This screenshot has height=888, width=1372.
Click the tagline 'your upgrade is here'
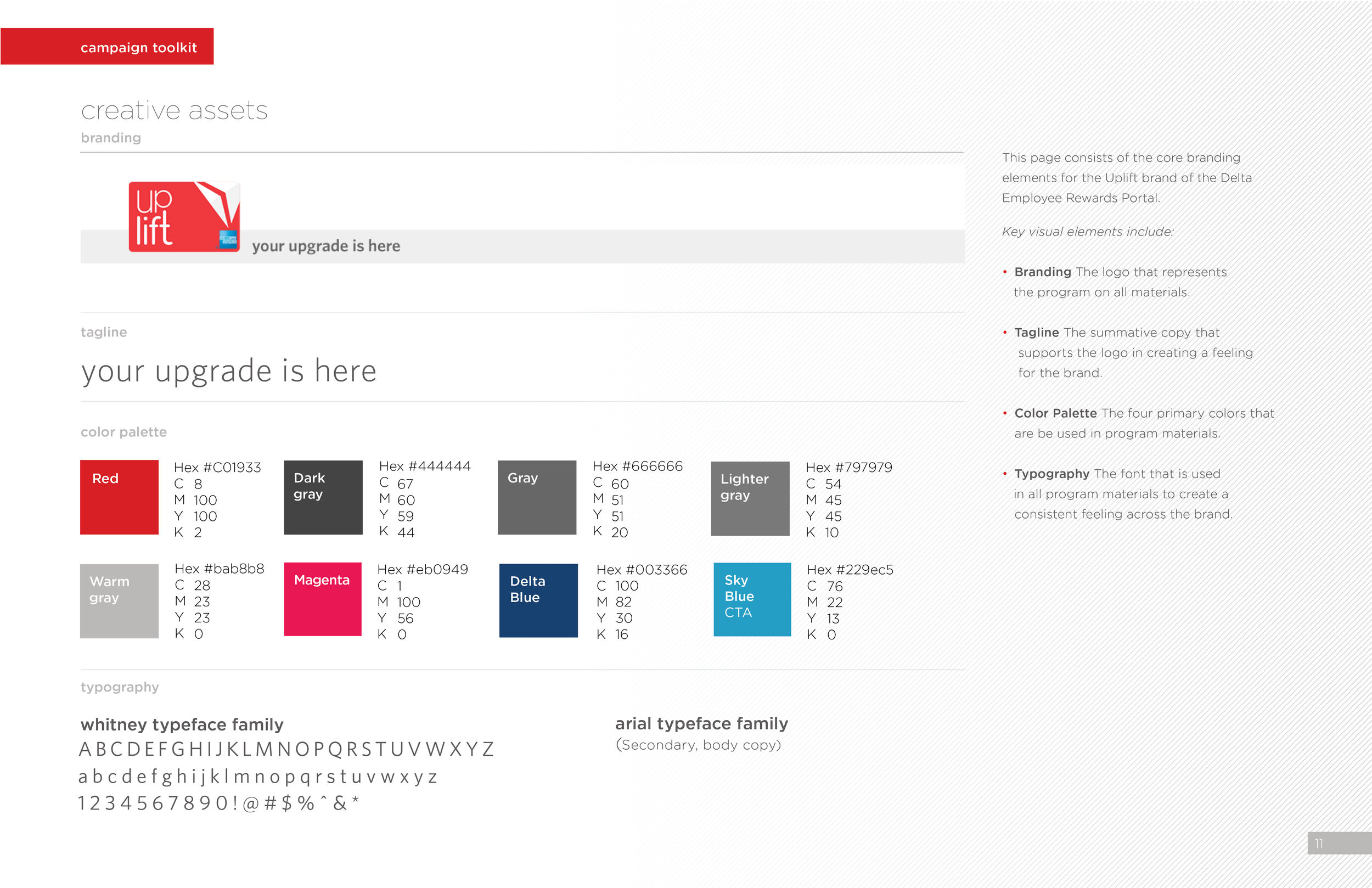click(x=228, y=372)
